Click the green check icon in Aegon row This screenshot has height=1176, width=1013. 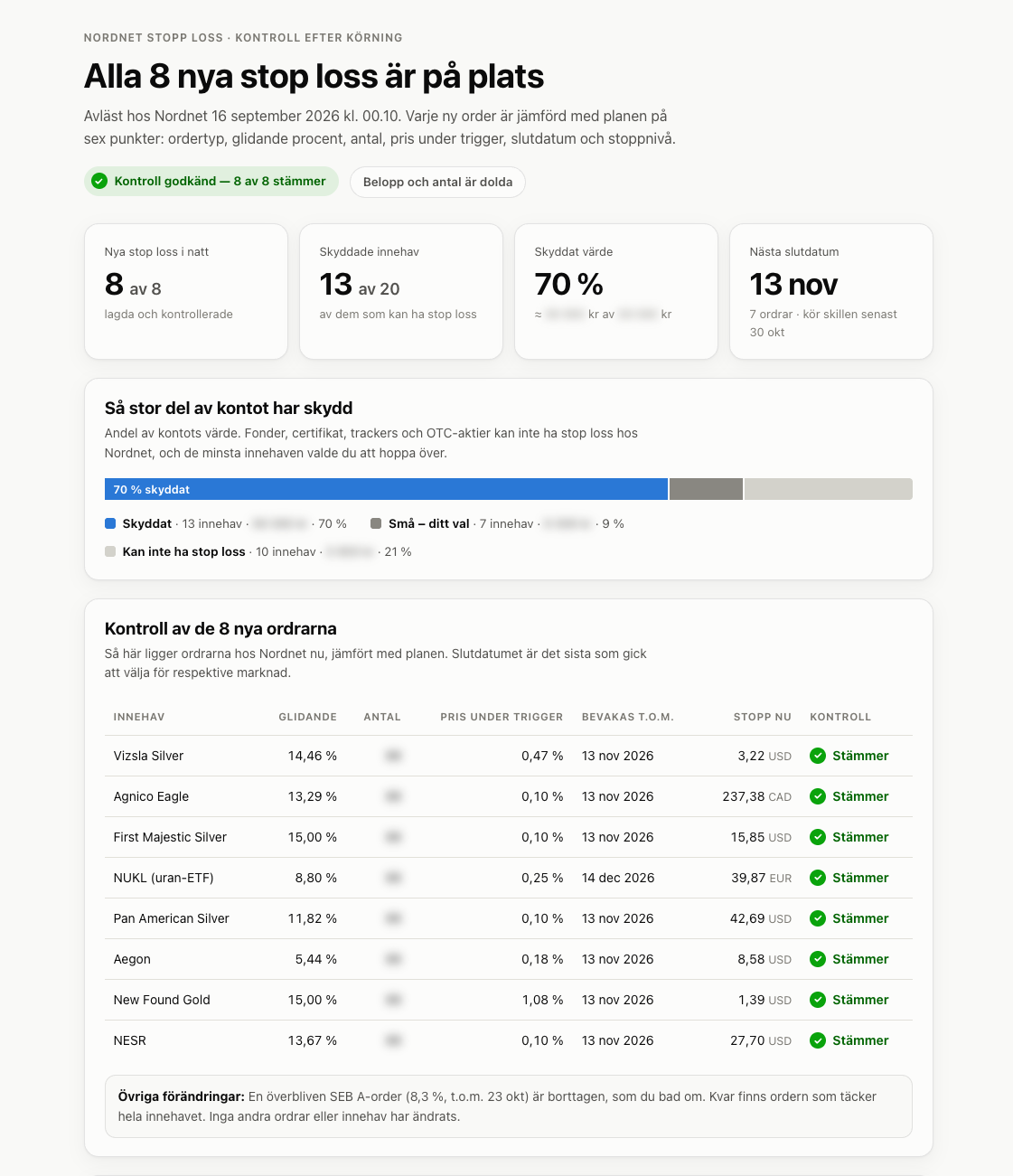(x=818, y=959)
